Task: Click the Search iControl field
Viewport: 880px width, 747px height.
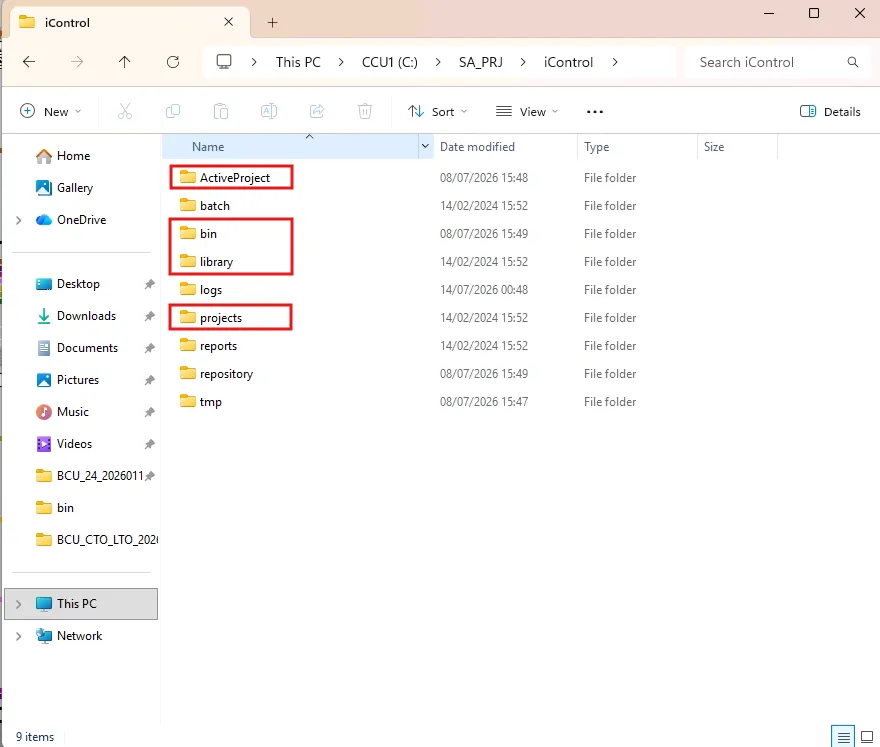Action: click(780, 62)
